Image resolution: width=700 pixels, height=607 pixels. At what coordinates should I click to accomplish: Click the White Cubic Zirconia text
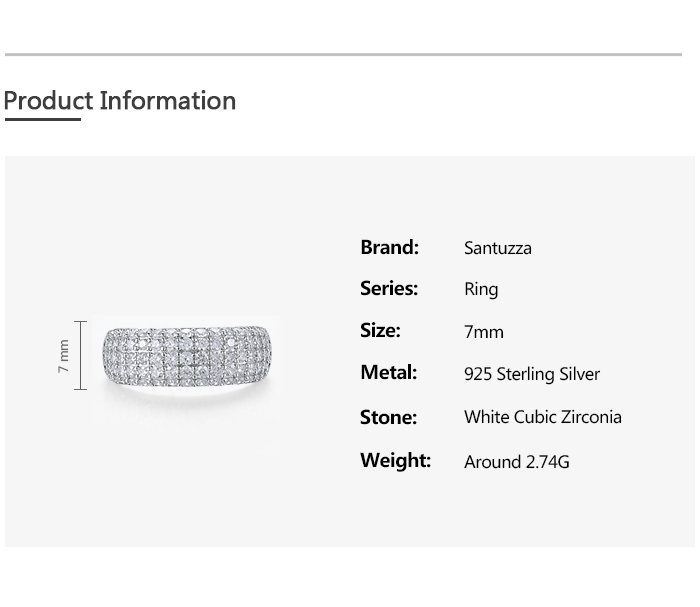[x=543, y=417]
